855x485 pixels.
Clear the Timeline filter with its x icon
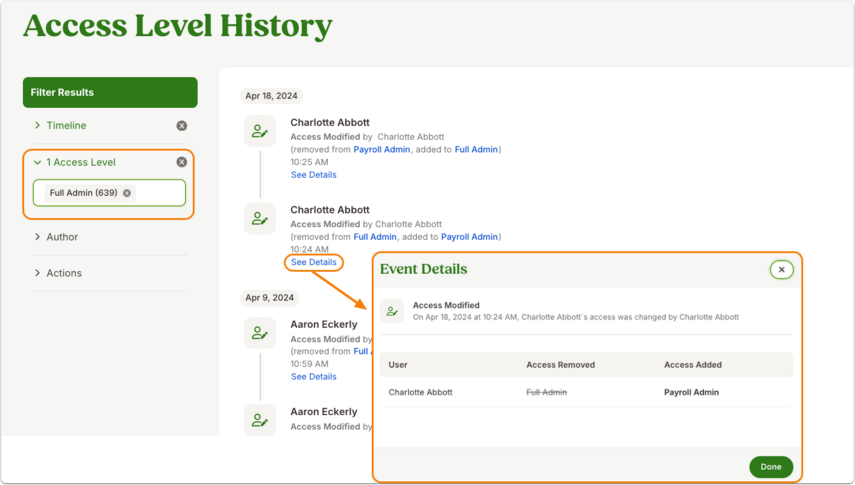coord(182,126)
